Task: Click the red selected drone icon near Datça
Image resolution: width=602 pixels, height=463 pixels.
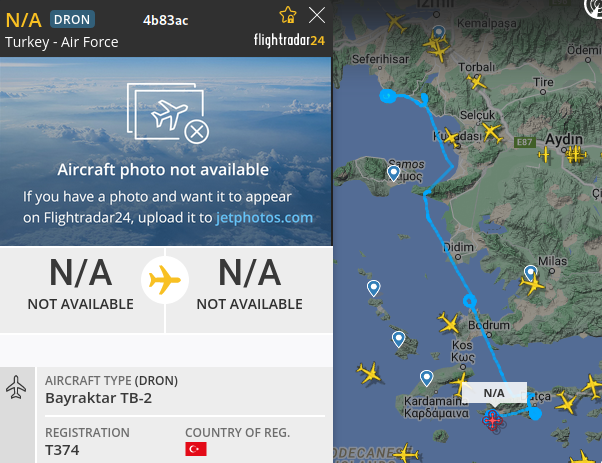Action: coord(493,420)
